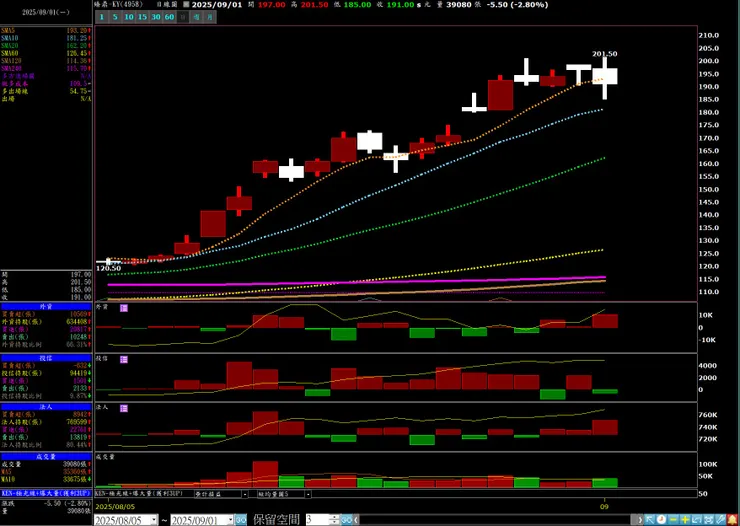The width and height of the screenshot is (740, 526).
Task: Open the 法人 panel settings icon
Action: 124,409
